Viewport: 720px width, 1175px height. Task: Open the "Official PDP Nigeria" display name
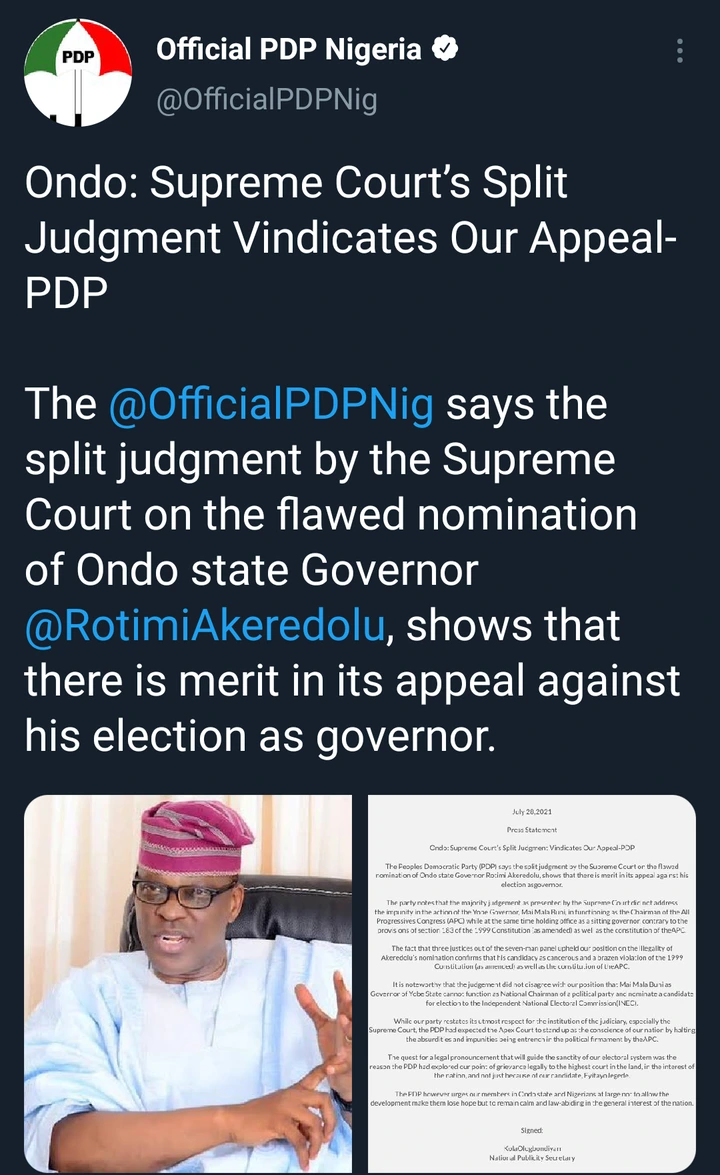[x=288, y=50]
